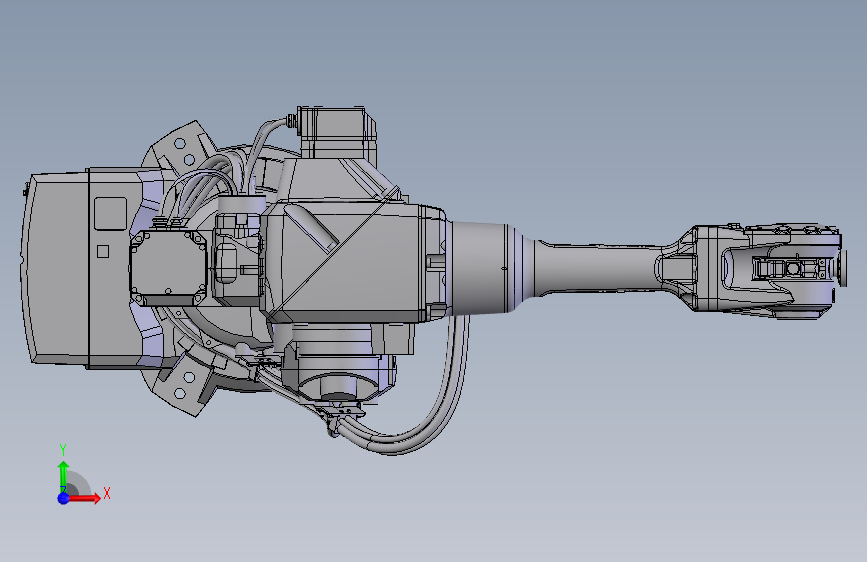Pick the long slender forearm tube
The width and height of the screenshot is (867, 562).
[x=597, y=268]
